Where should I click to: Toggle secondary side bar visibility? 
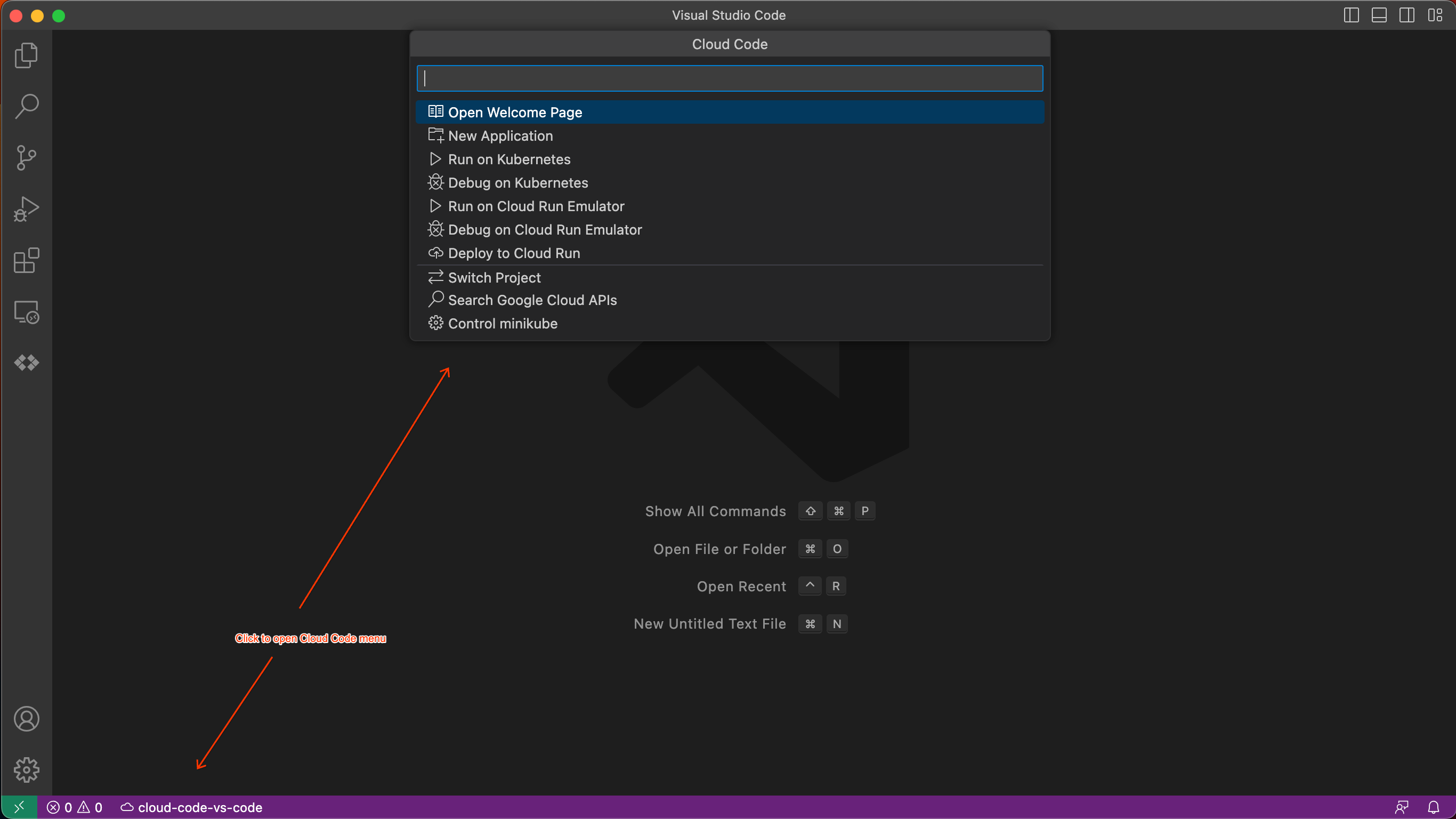tap(1407, 15)
